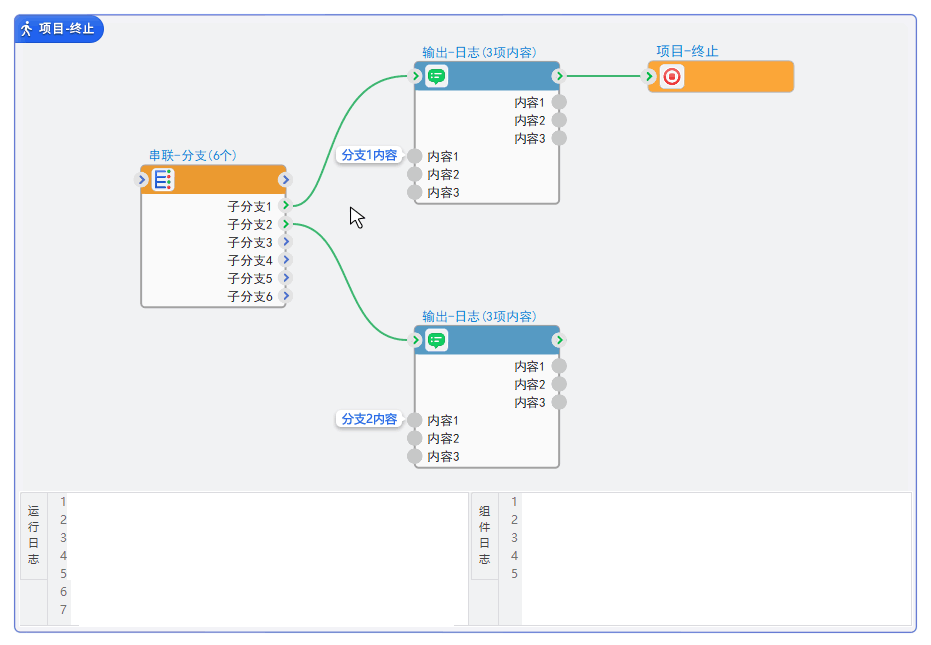Click the 子分支4 output port arrow

click(286, 260)
